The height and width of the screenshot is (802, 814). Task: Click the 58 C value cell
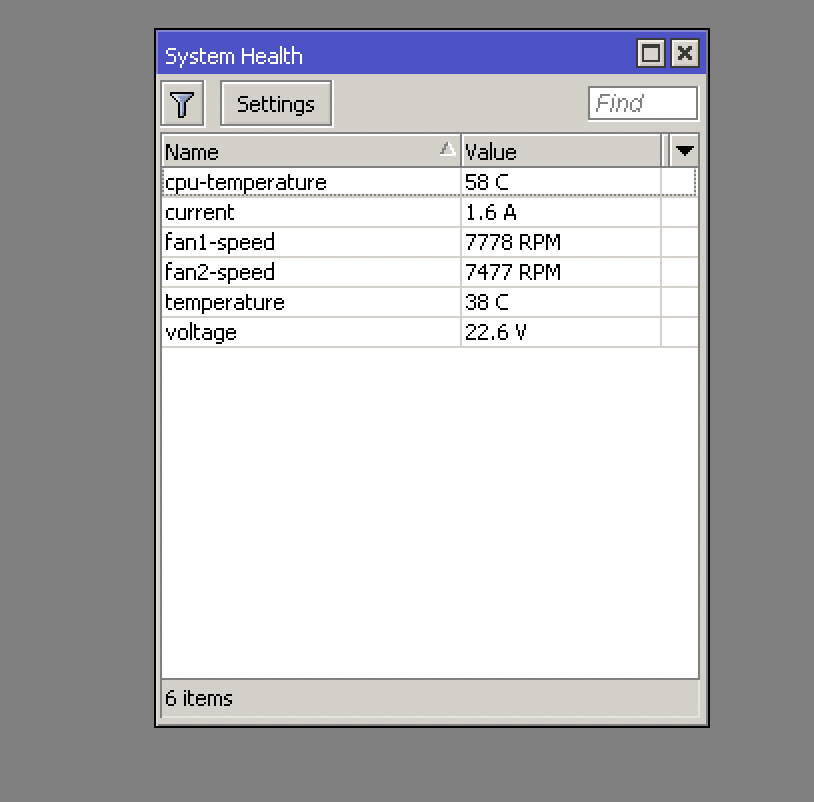486,182
